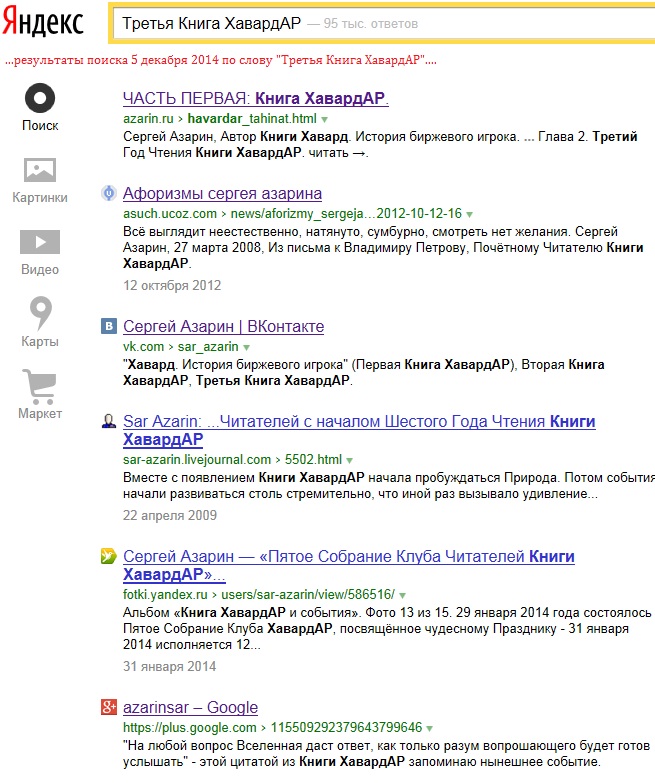
Task: Open the Картинки search tab label
Action: pyautogui.click(x=40, y=197)
